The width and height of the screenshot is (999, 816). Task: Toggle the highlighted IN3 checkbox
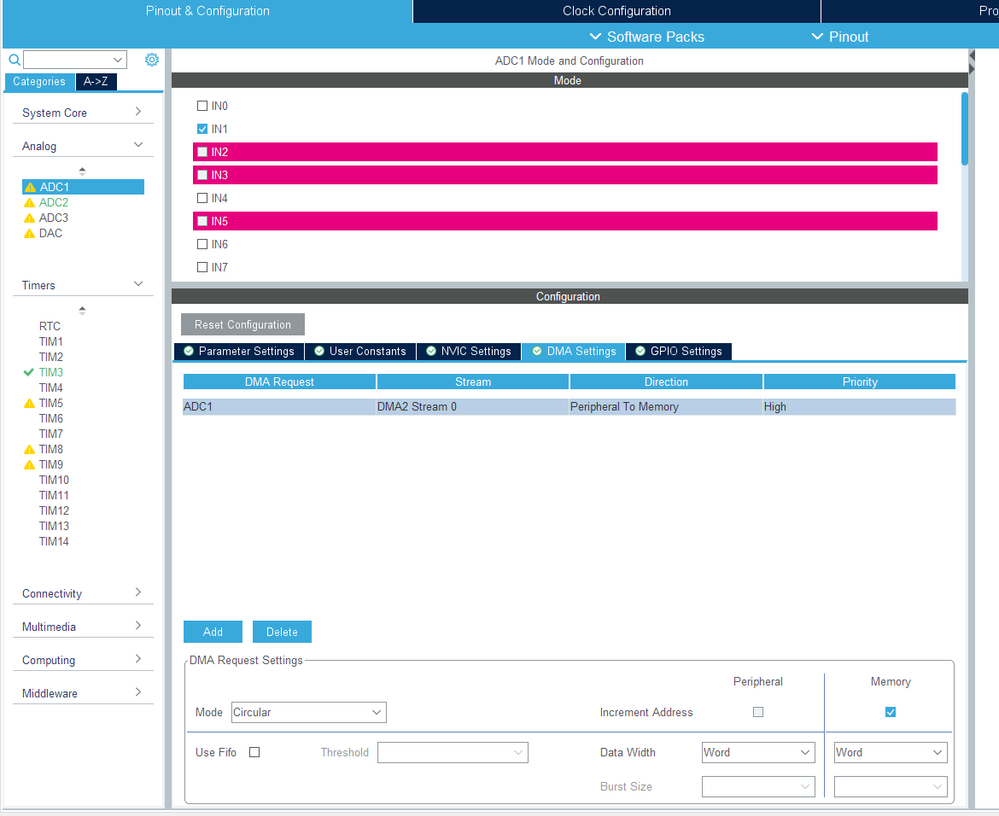pos(202,175)
